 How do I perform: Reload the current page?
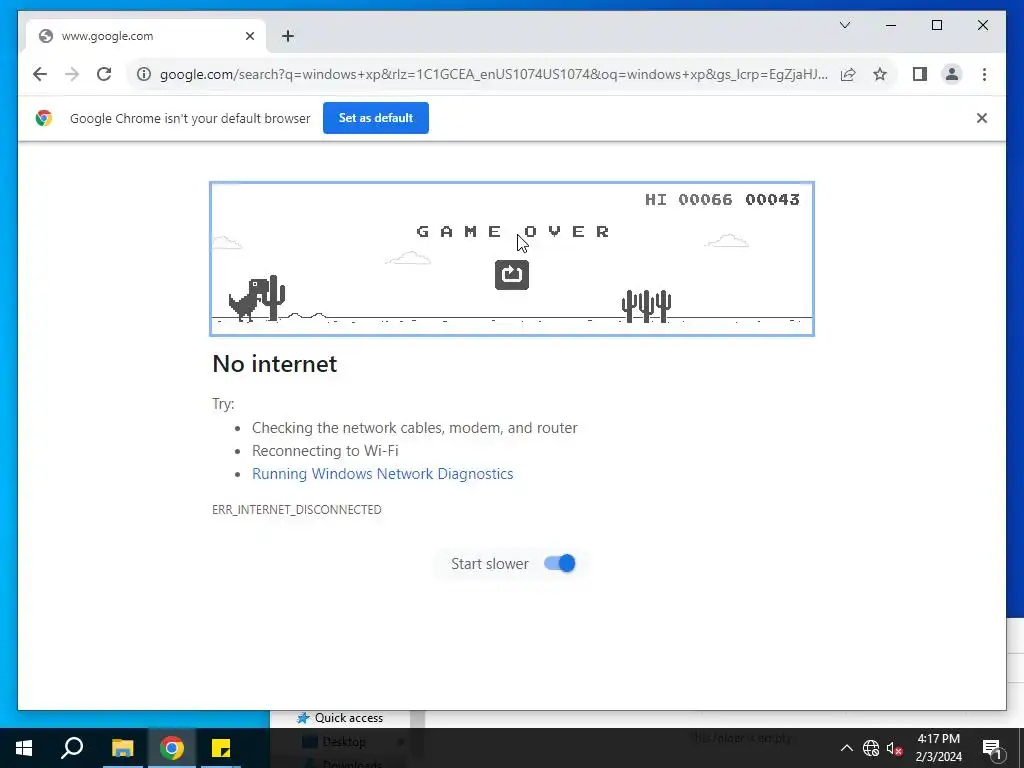click(x=104, y=74)
